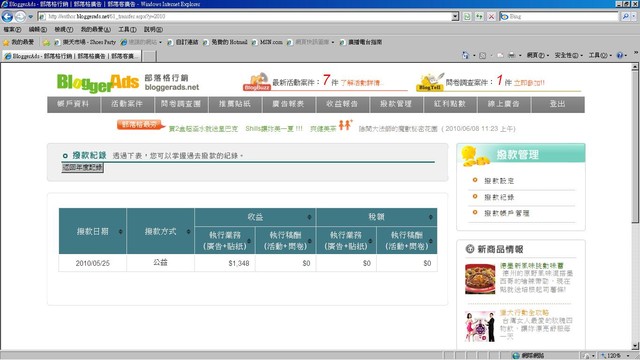This screenshot has height=360, width=640.
Task: Click the Home icon in command bar
Action: click(465, 55)
